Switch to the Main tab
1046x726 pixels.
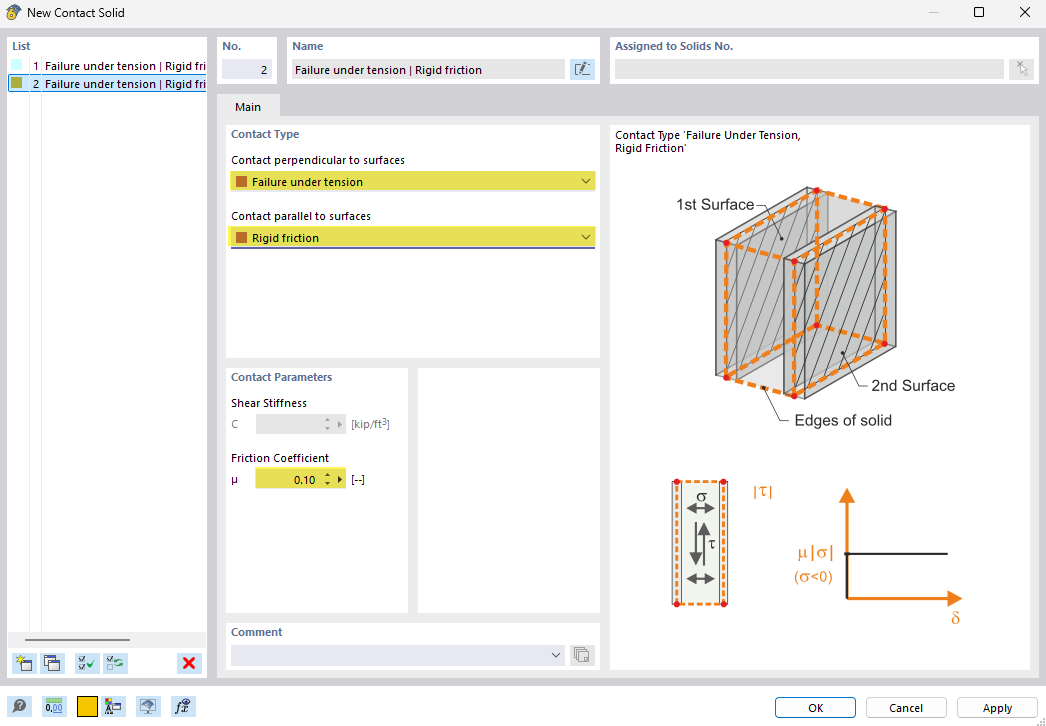tap(247, 106)
